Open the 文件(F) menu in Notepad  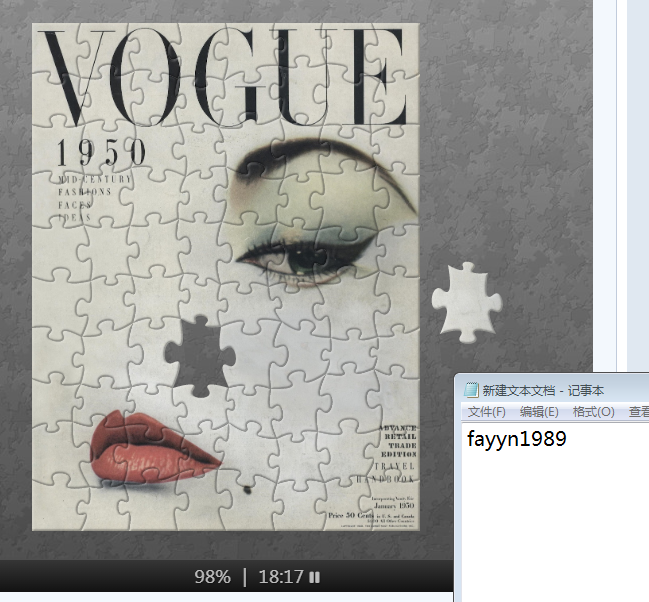(486, 412)
